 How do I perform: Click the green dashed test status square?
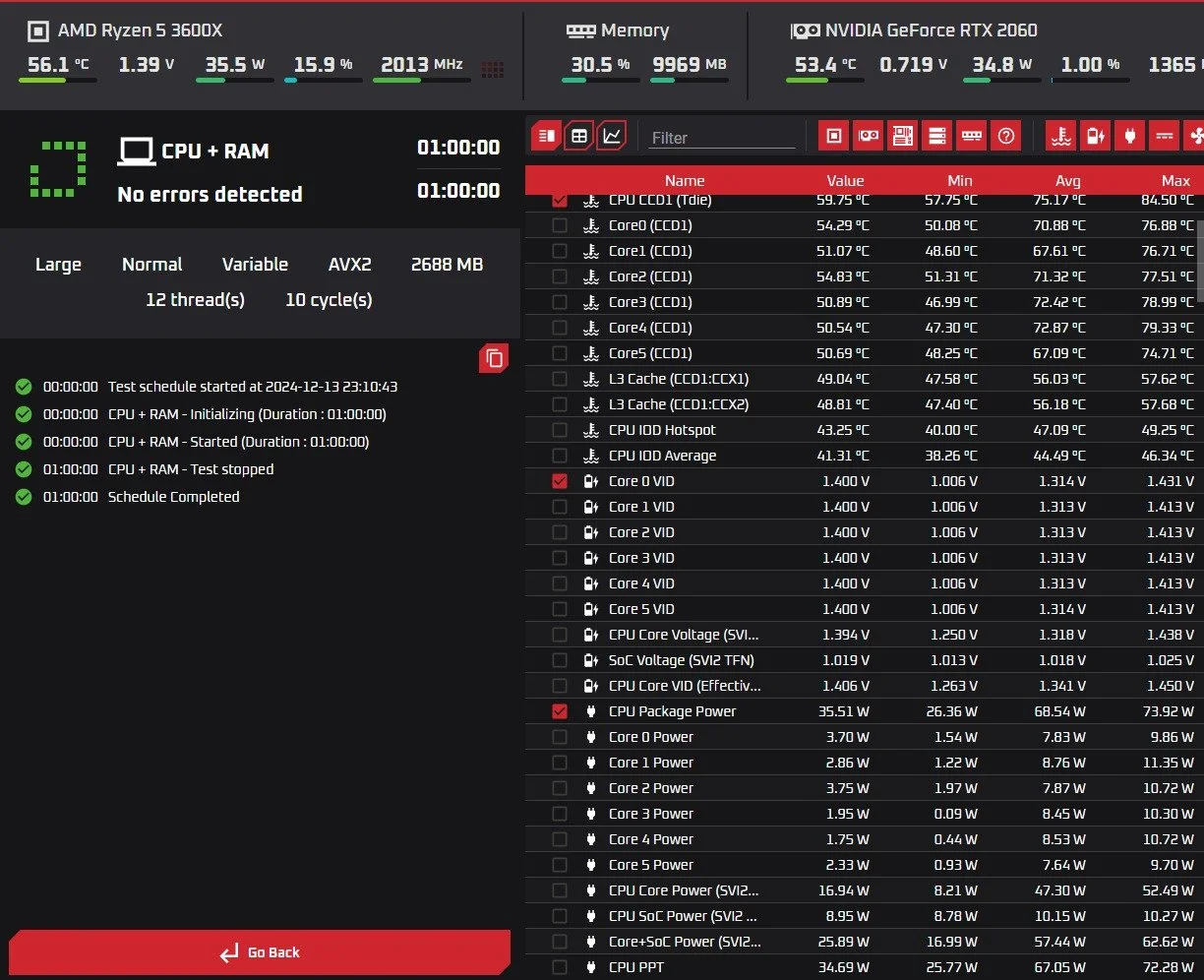pos(58,169)
